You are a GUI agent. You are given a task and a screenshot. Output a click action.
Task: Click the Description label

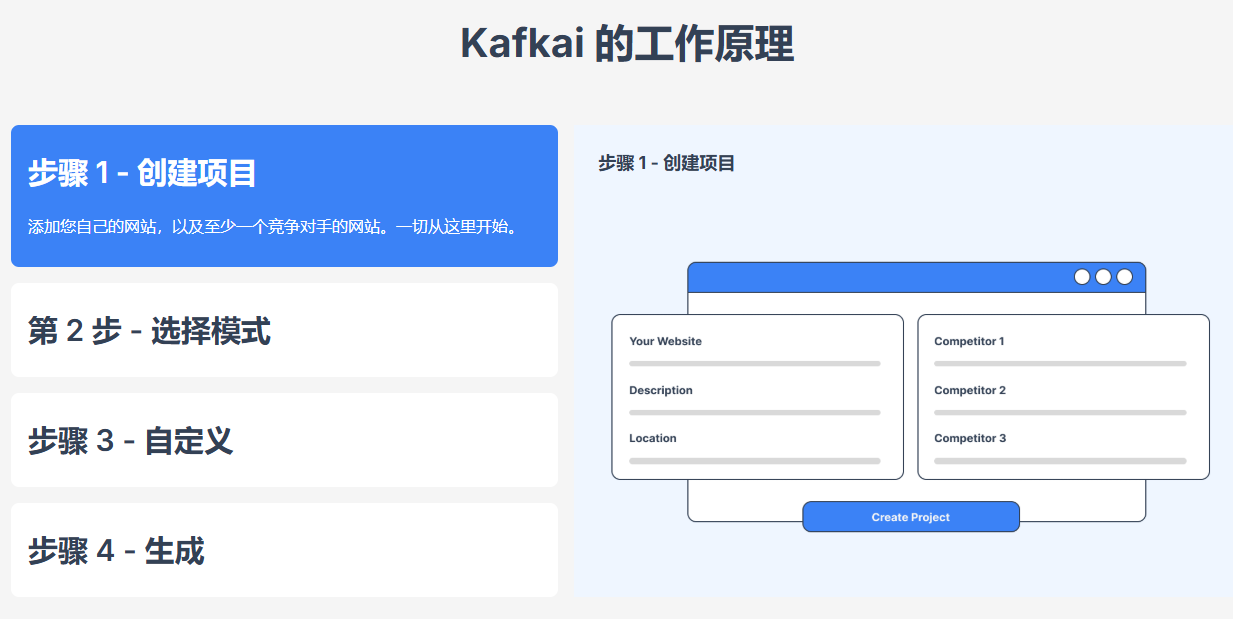pos(661,391)
